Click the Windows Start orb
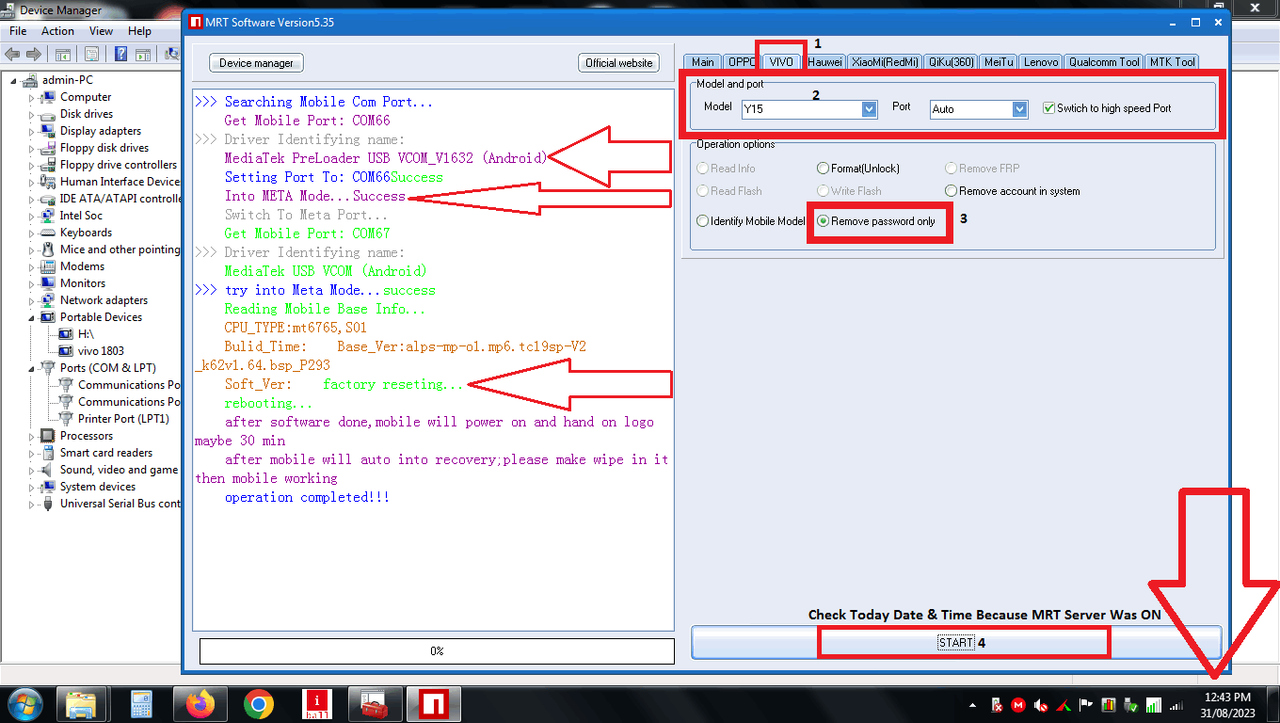Screen dimensions: 1280x723 (23, 704)
